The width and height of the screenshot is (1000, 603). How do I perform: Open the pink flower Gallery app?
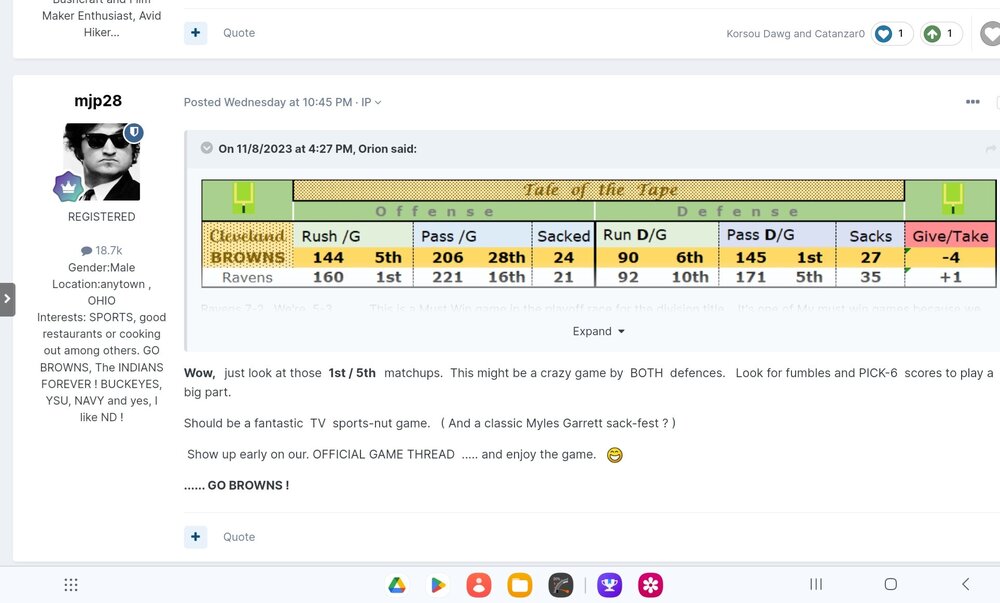tap(651, 585)
